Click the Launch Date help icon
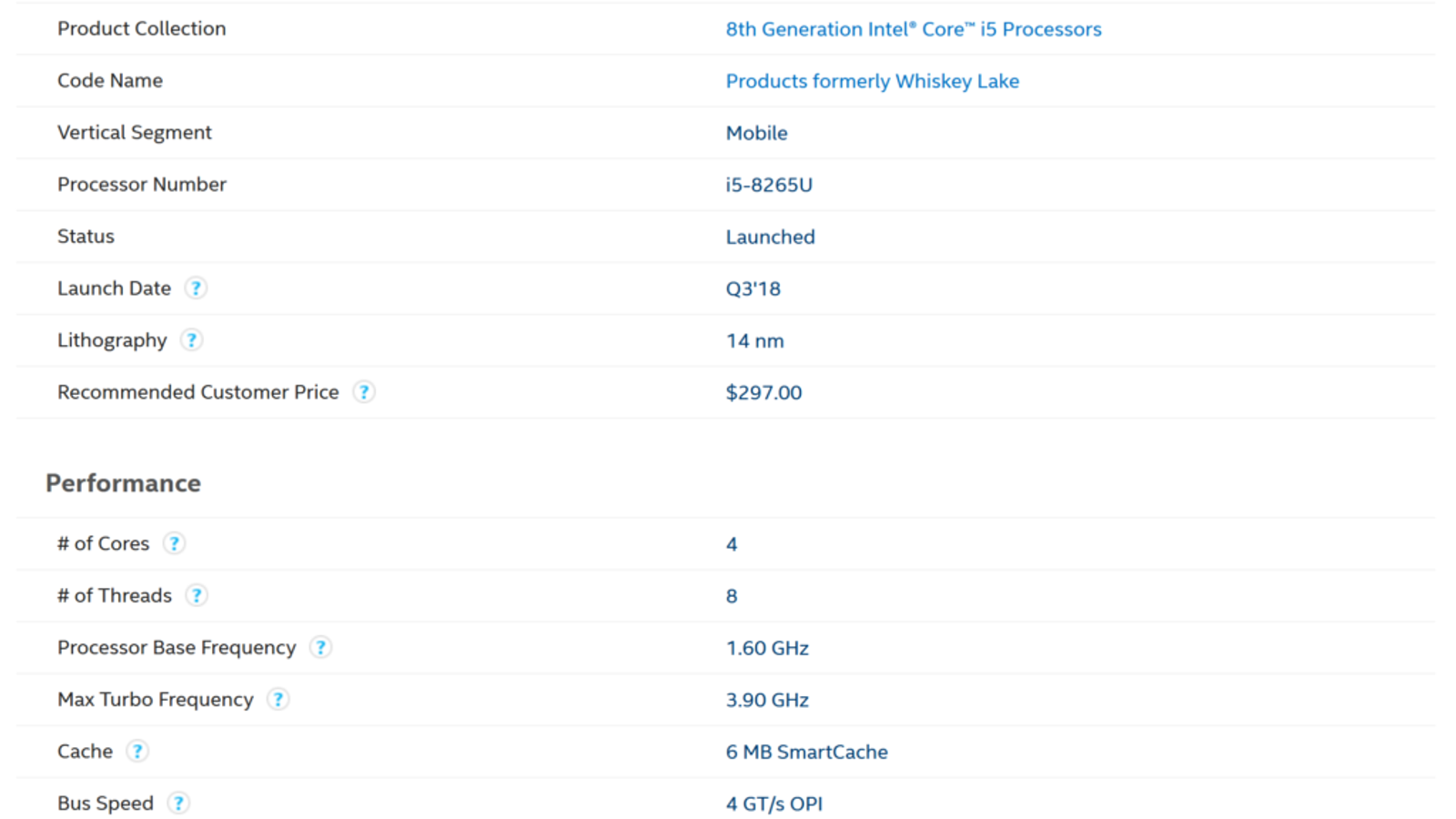1456x819 pixels. [196, 288]
